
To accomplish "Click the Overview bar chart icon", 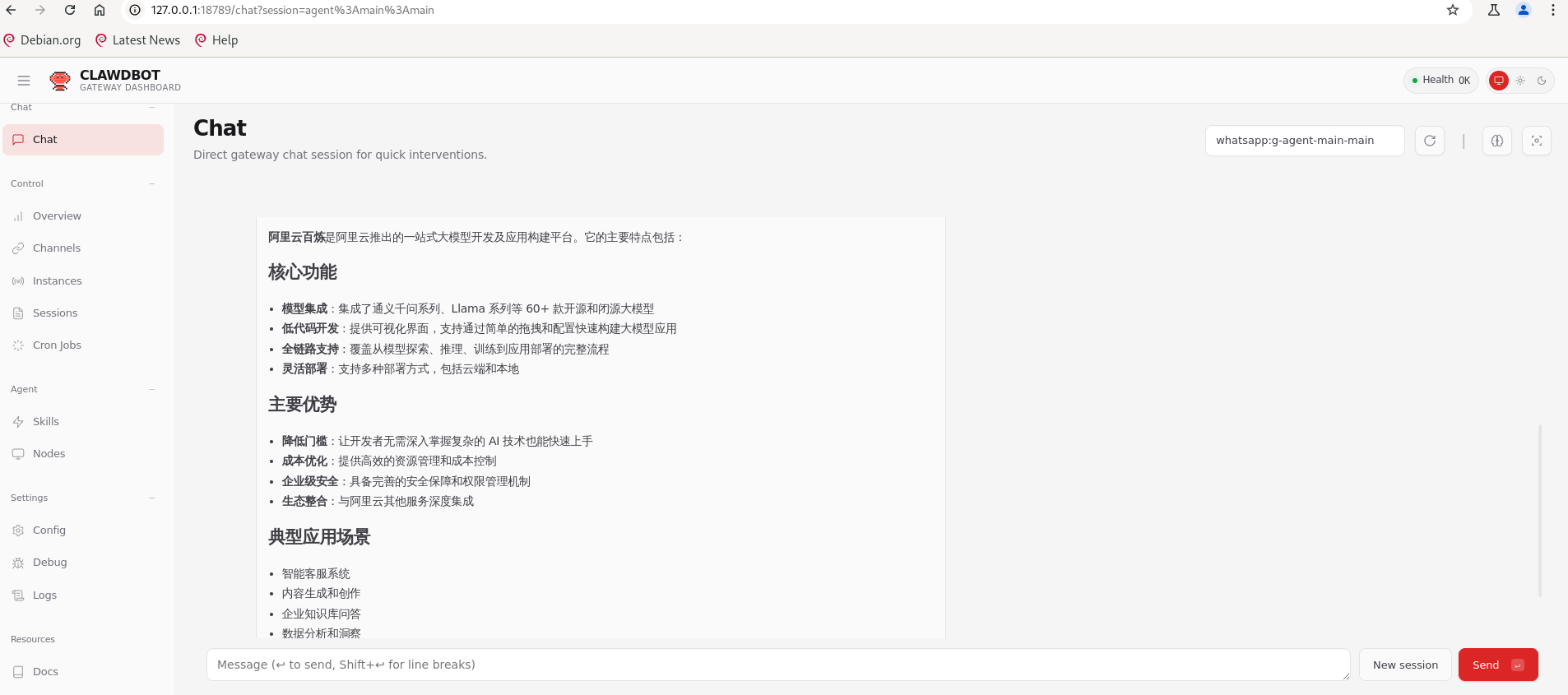I will click(18, 216).
